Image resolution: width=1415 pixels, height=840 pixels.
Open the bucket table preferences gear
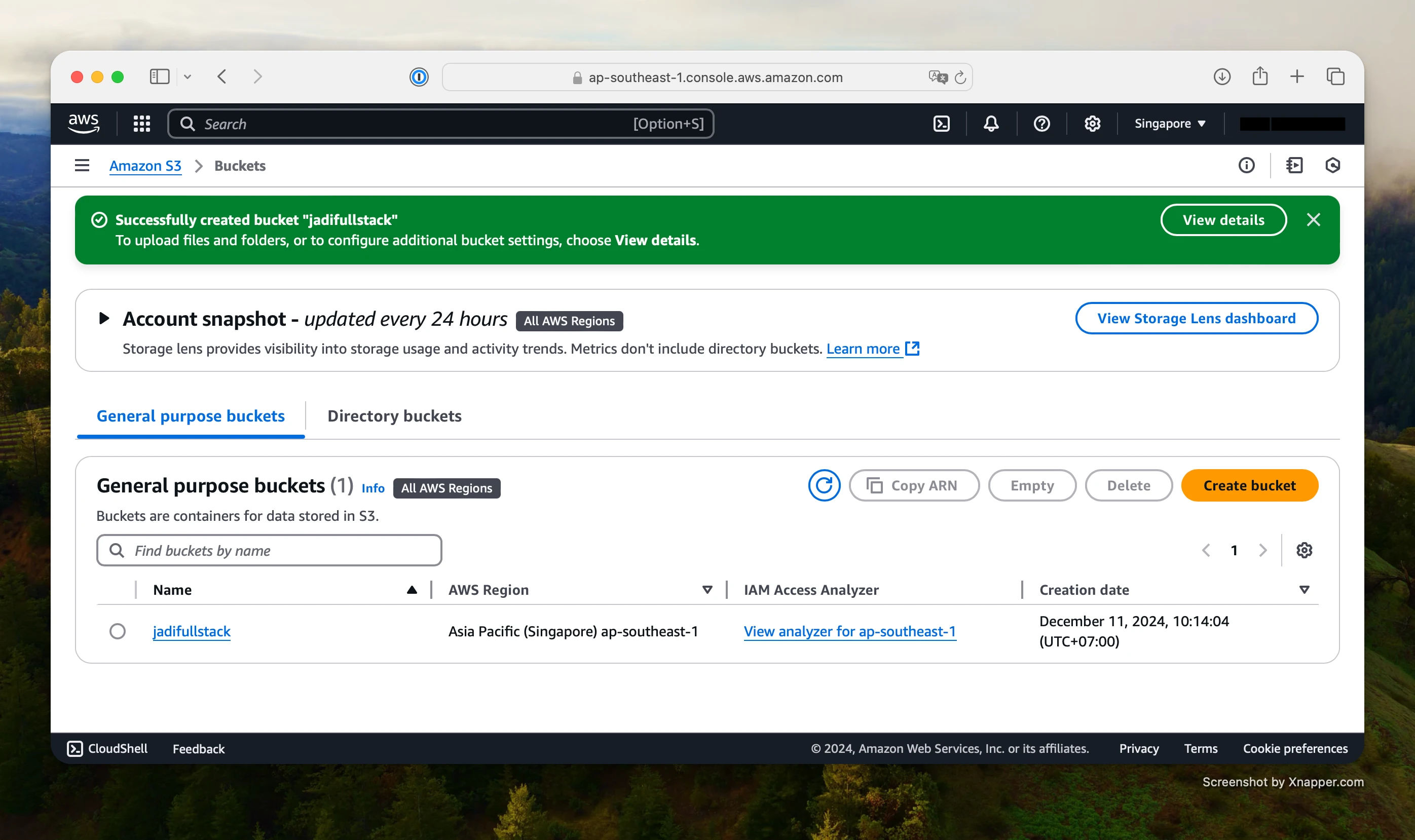pyautogui.click(x=1304, y=550)
